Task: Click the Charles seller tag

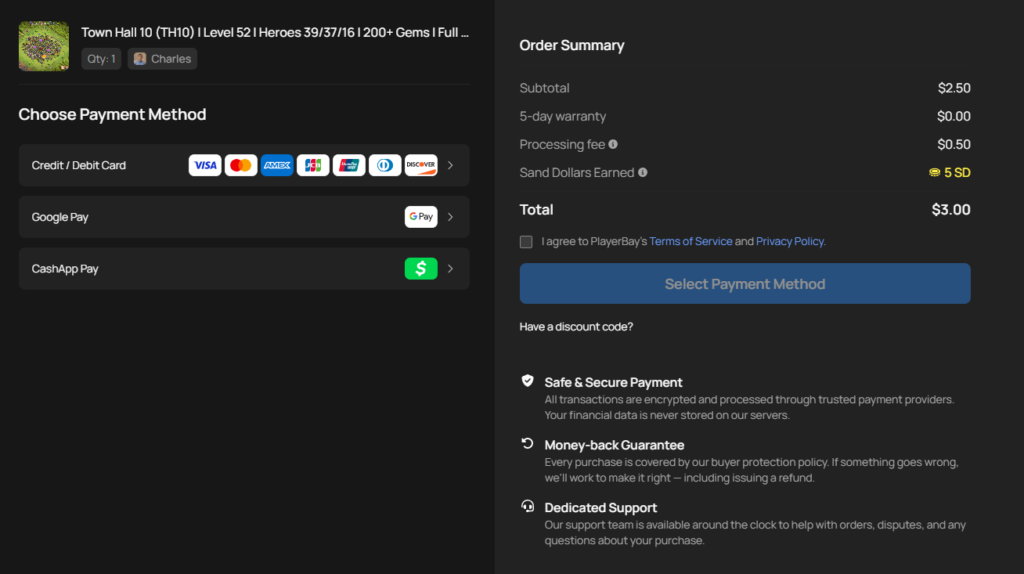Action: tap(162, 59)
